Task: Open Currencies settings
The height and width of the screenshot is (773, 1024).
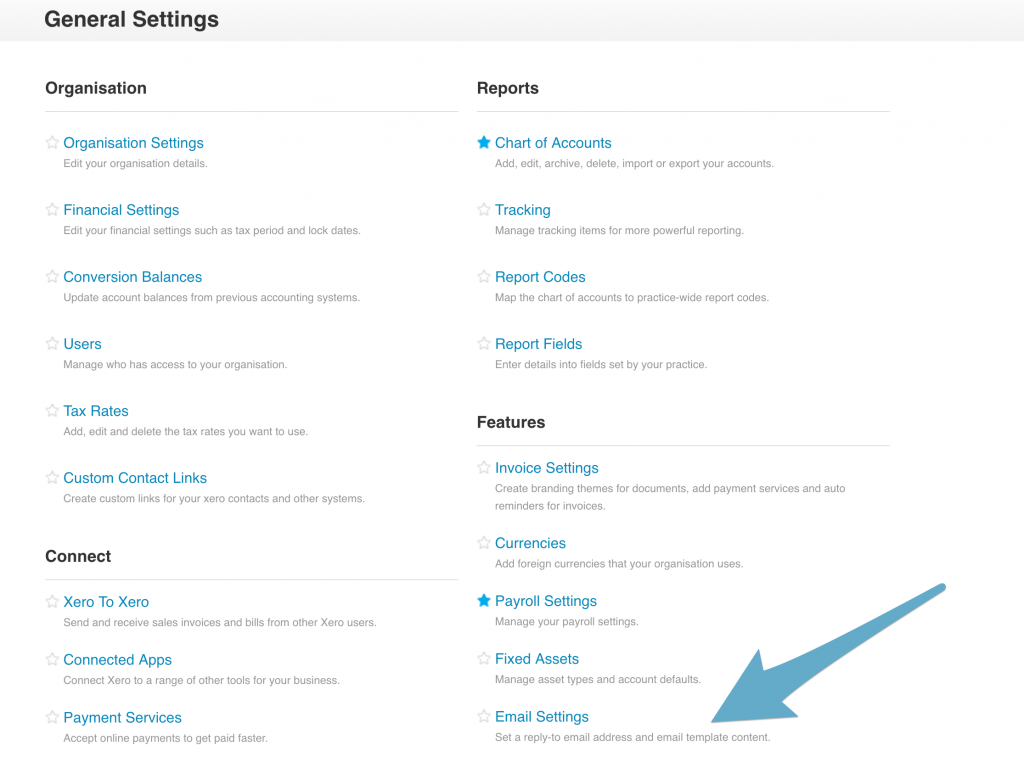Action: coord(530,543)
